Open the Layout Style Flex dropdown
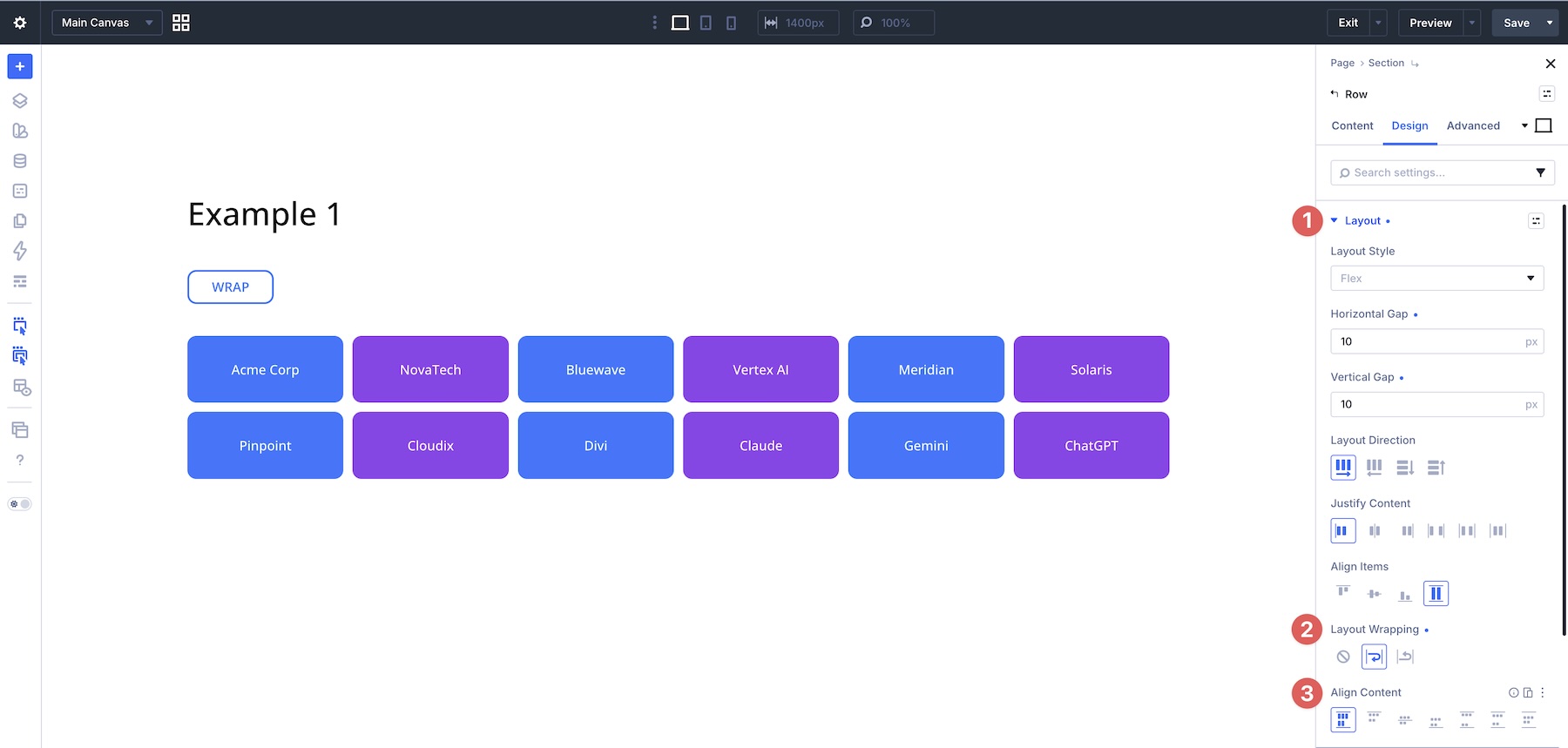This screenshot has height=748, width=1568. pos(1437,278)
